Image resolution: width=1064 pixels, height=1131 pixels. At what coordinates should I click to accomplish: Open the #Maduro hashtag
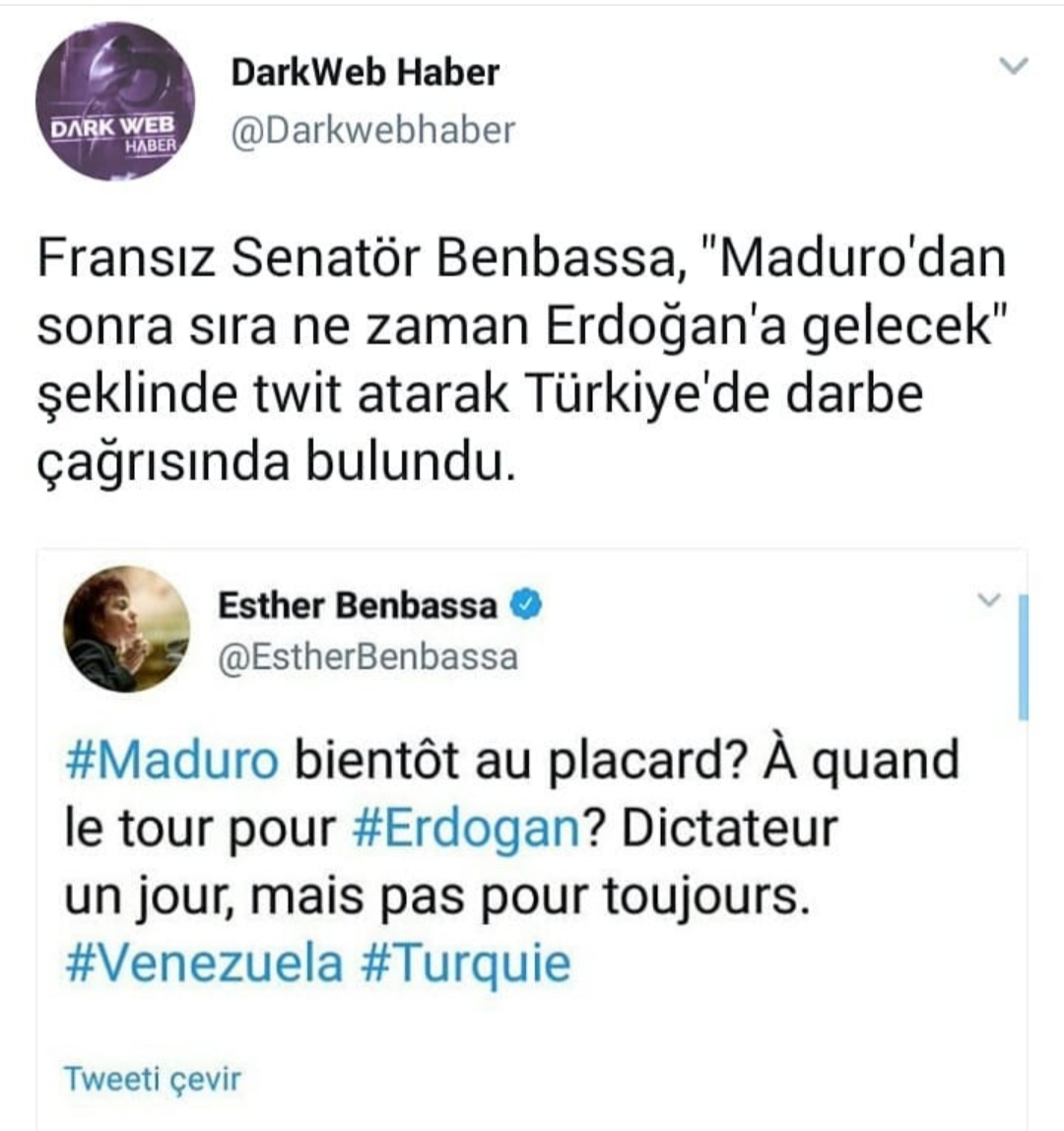(171, 761)
